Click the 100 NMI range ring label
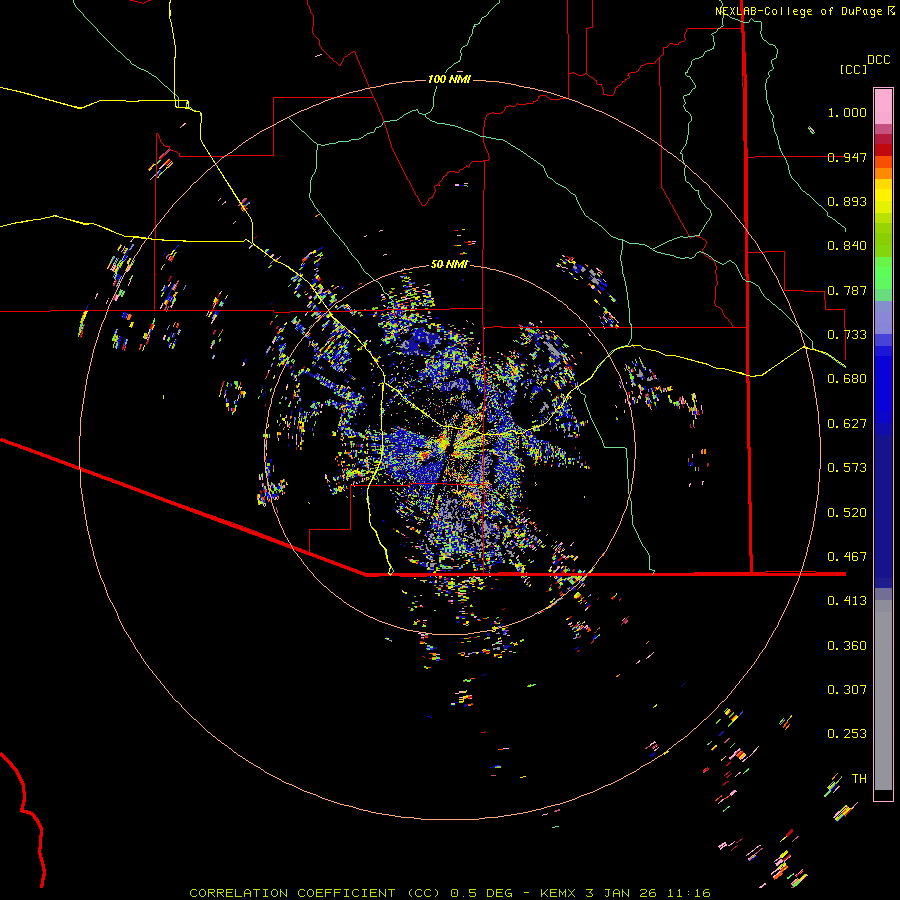Image resolution: width=900 pixels, height=900 pixels. (449, 79)
